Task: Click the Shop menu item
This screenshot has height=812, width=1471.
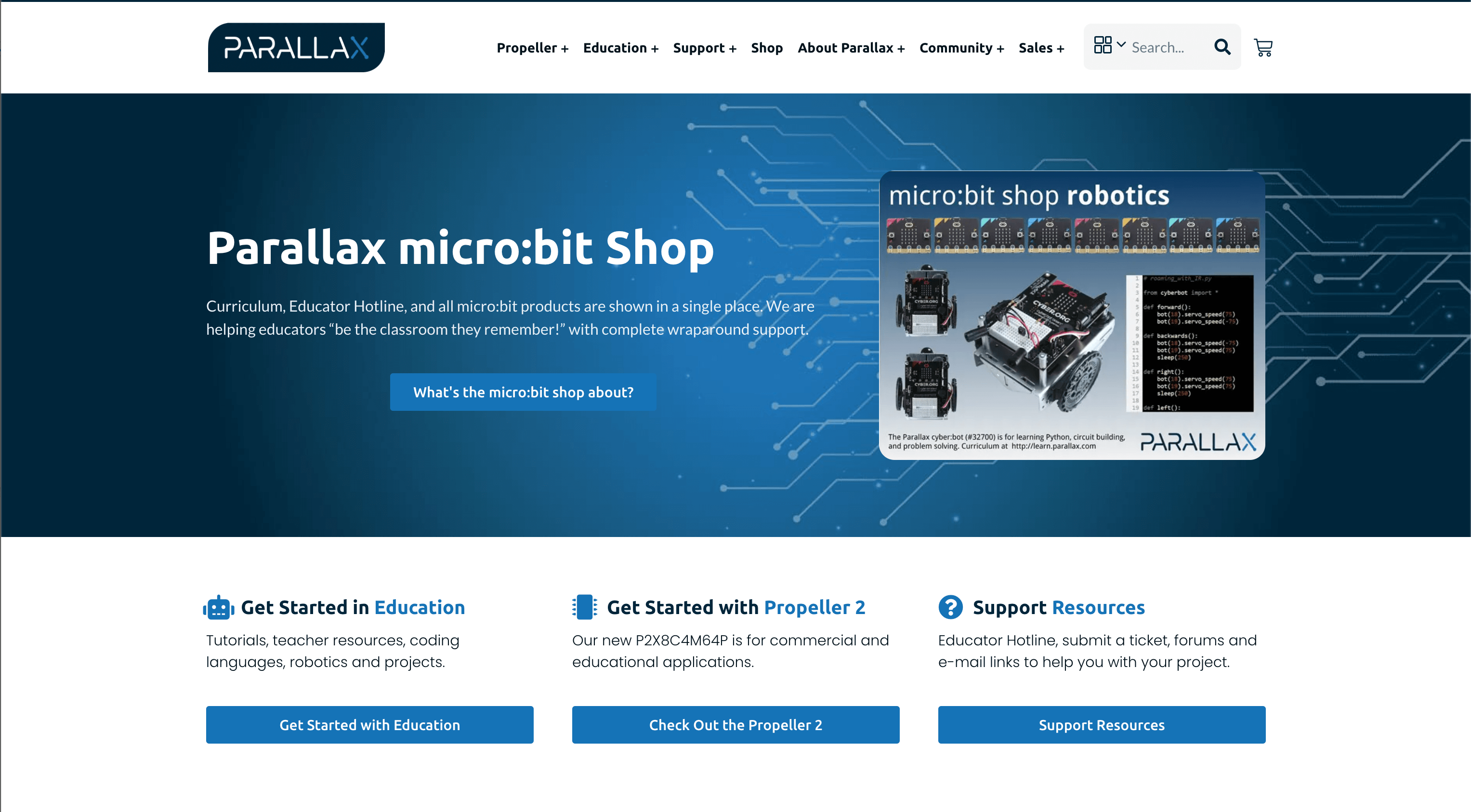Action: (x=765, y=47)
